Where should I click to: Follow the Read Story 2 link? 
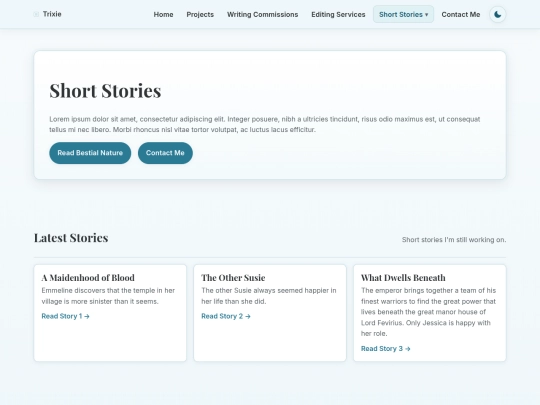[226, 316]
